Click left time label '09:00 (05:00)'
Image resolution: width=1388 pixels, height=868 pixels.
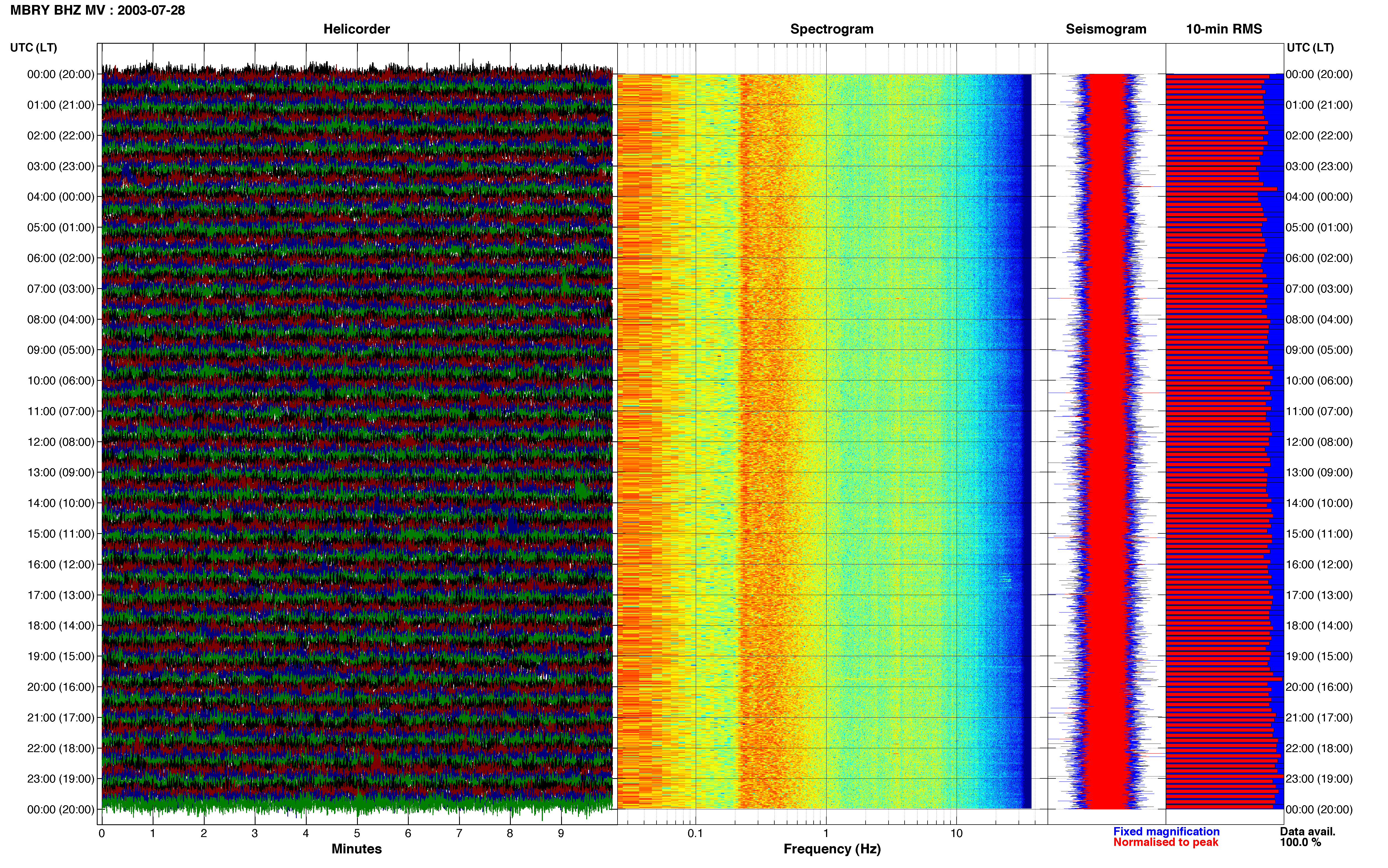click(61, 350)
